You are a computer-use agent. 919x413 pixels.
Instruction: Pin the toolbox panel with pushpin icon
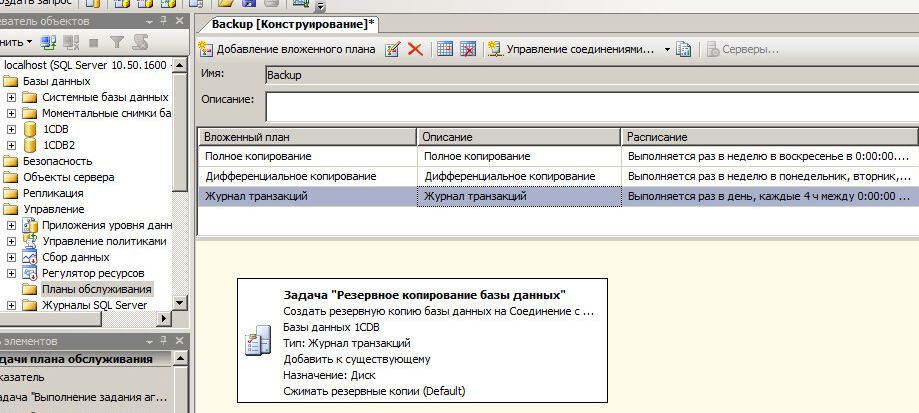[x=164, y=340]
